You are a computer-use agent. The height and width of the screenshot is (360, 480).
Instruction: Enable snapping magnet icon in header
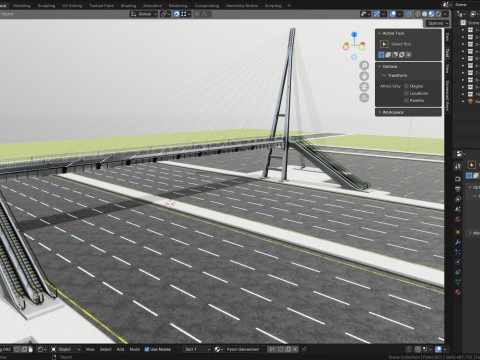click(177, 14)
